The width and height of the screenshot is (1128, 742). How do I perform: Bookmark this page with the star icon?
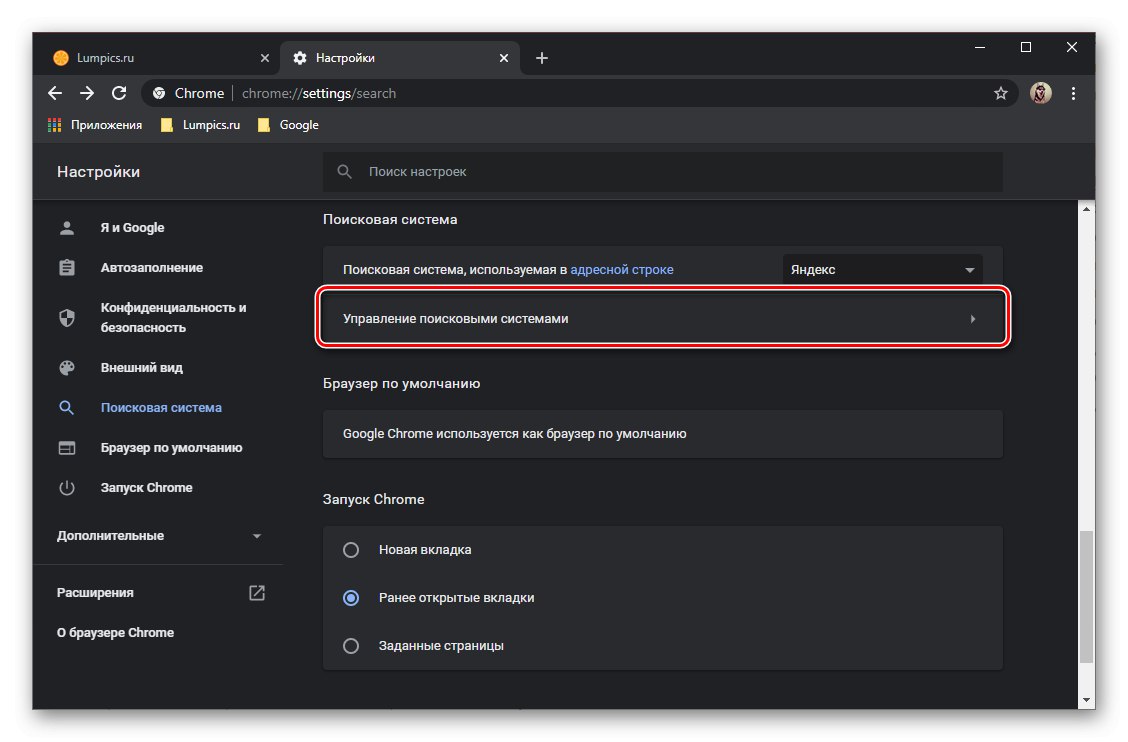tap(1000, 93)
